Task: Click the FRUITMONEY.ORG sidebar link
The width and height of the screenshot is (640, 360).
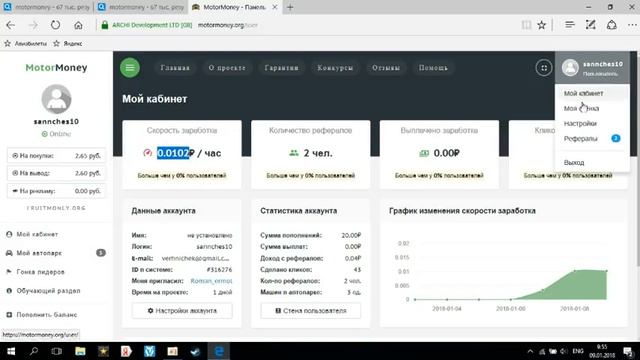Action: (56, 208)
